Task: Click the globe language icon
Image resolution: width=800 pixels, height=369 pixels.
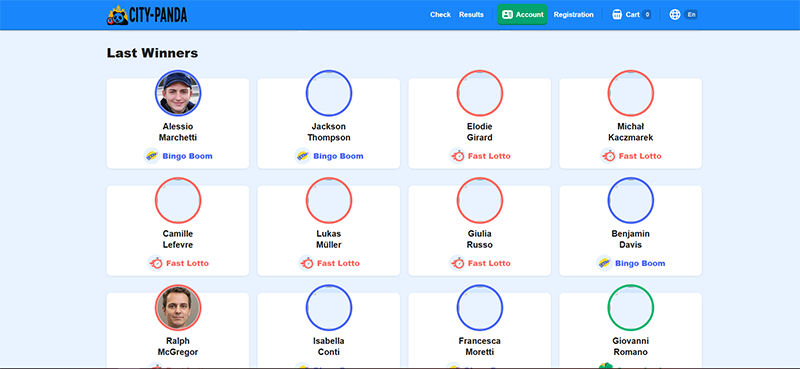Action: click(675, 15)
